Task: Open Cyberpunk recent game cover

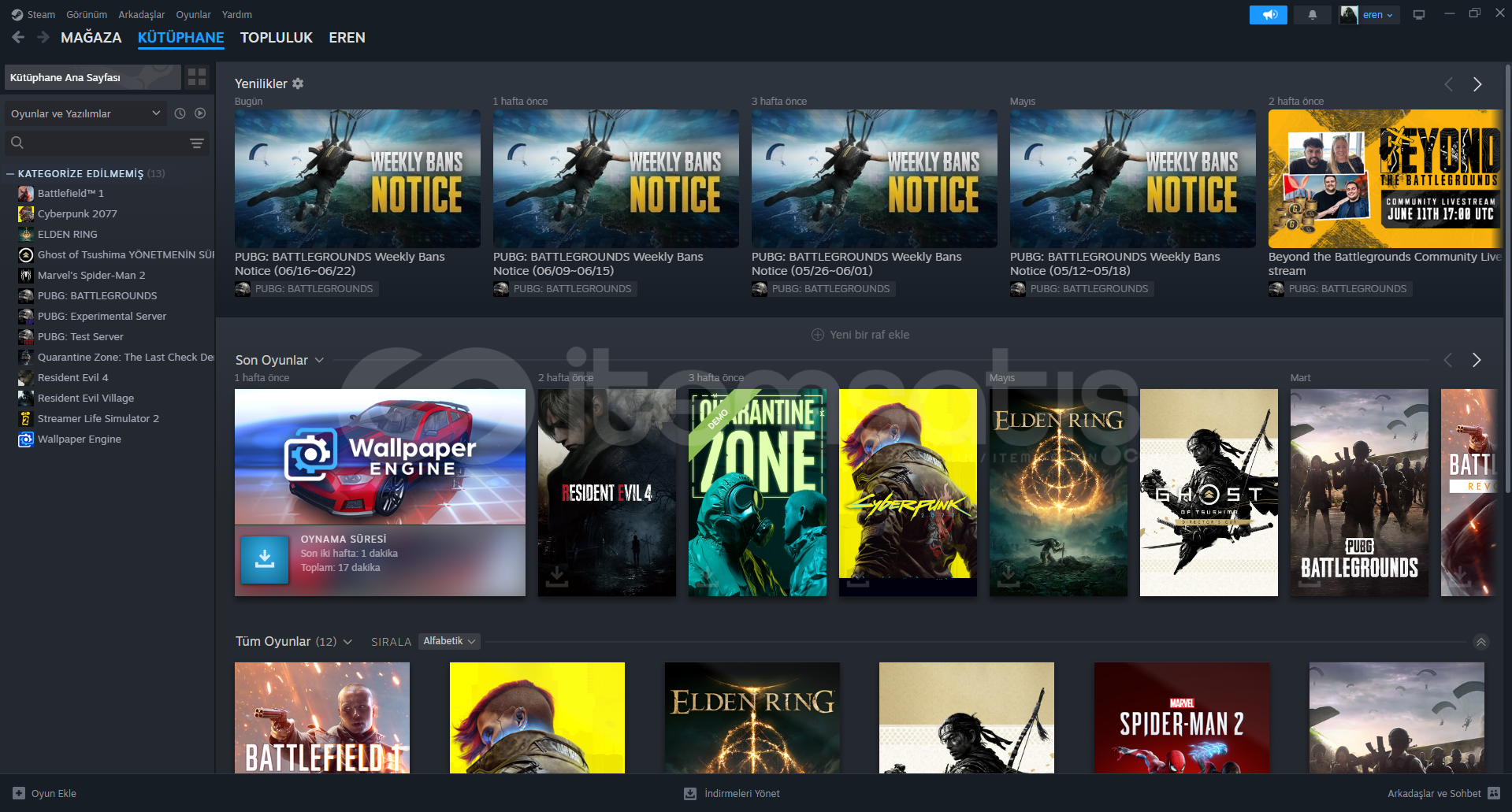Action: (908, 492)
